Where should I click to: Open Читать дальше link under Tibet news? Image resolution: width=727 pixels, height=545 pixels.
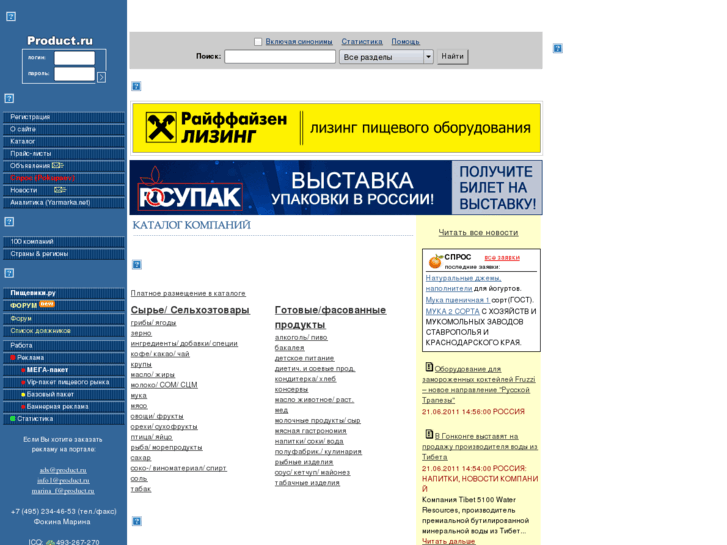coord(448,541)
